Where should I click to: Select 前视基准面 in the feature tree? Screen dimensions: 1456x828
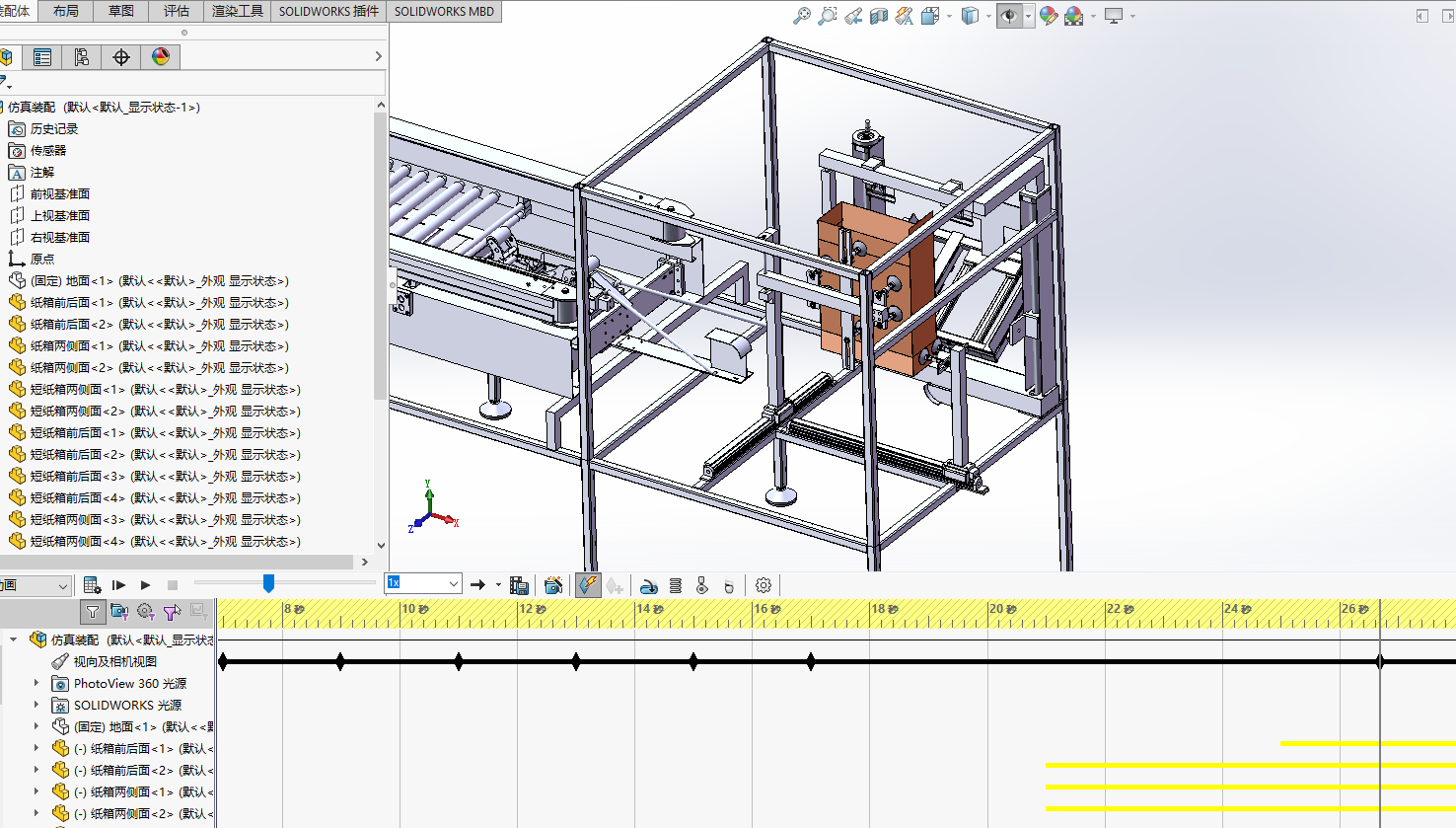(x=59, y=193)
